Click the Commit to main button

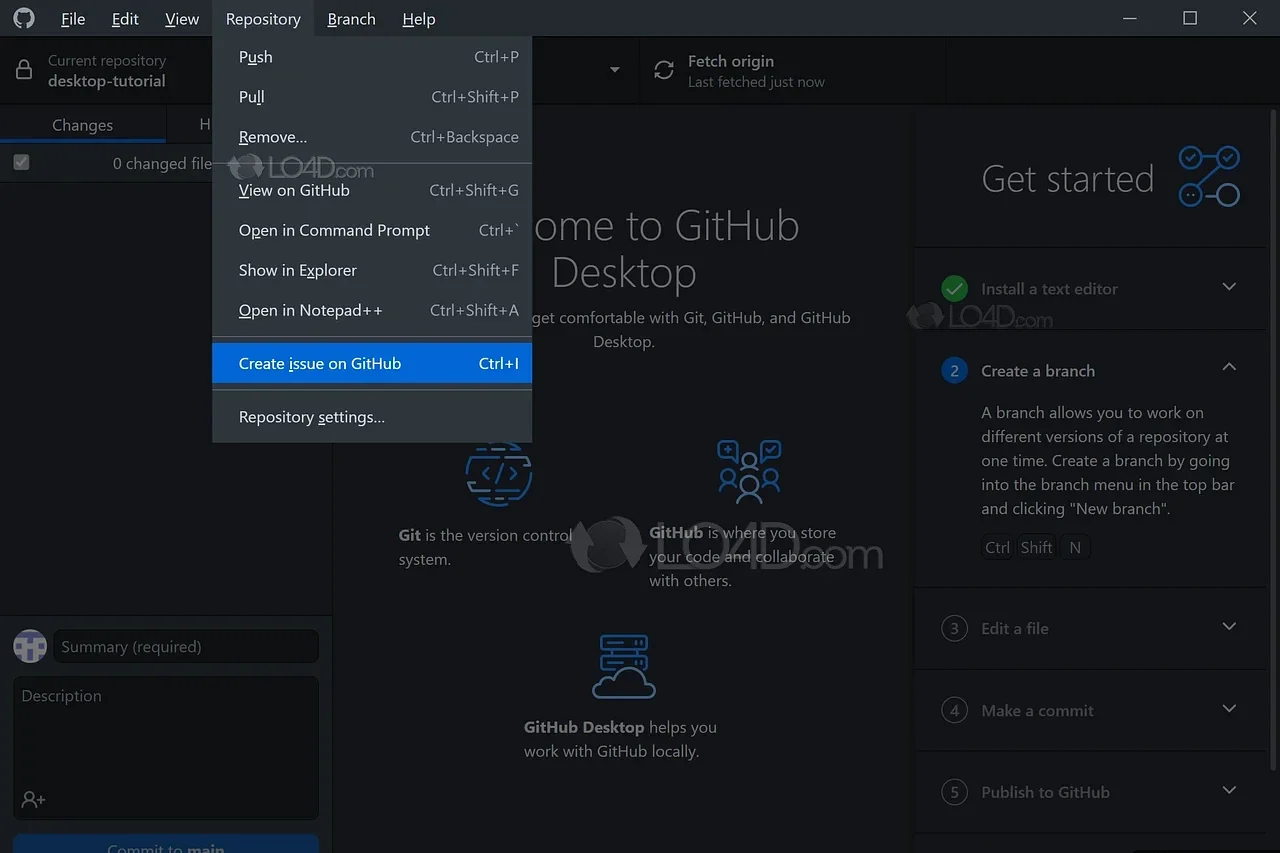pos(165,846)
